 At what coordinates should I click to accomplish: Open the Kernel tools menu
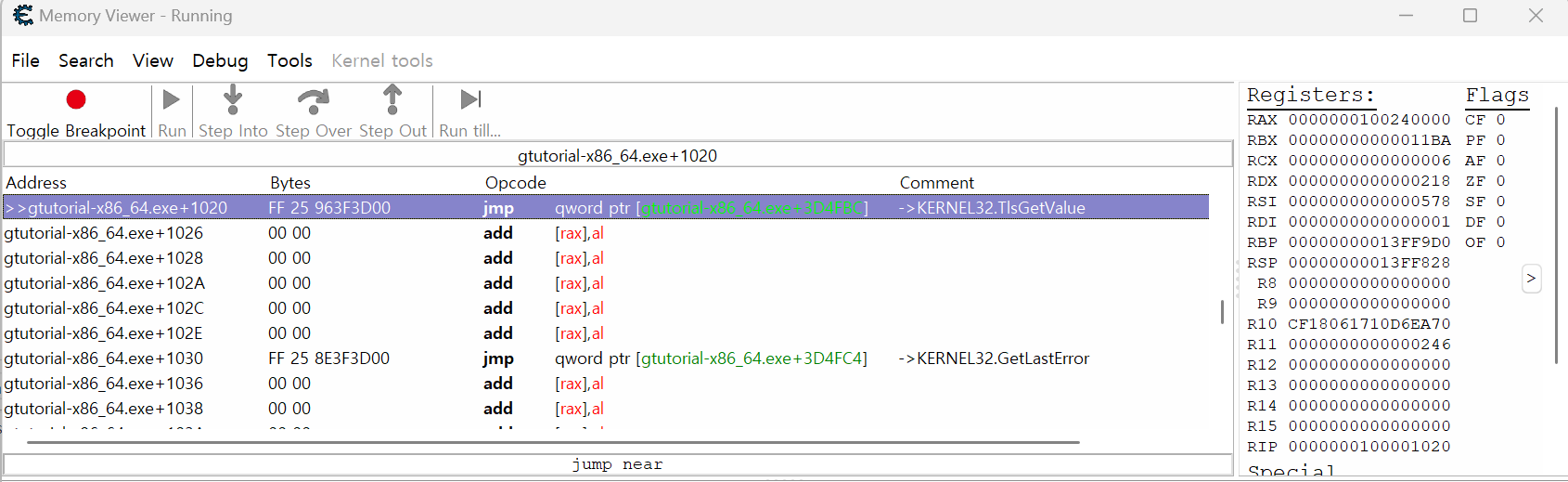coord(382,60)
